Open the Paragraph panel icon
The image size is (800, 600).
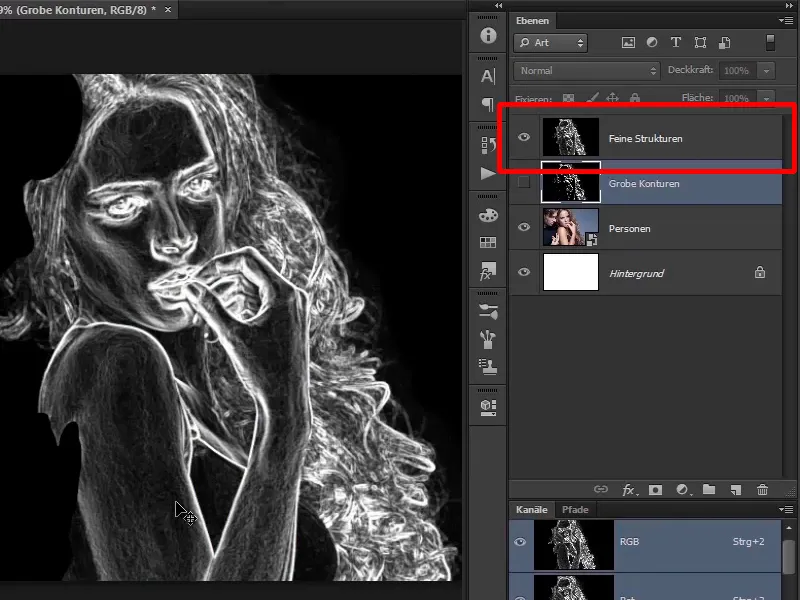[x=488, y=104]
